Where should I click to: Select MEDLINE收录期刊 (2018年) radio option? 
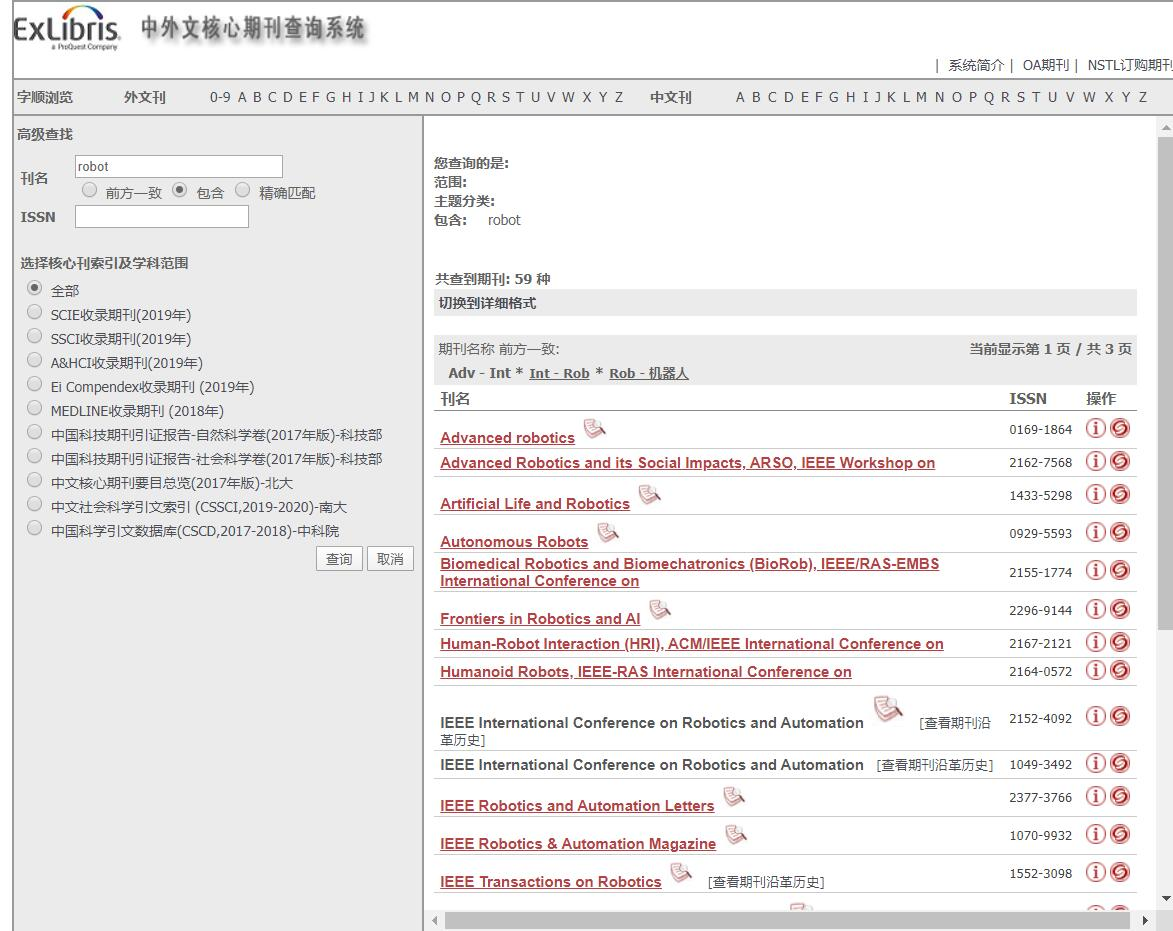pos(34,408)
